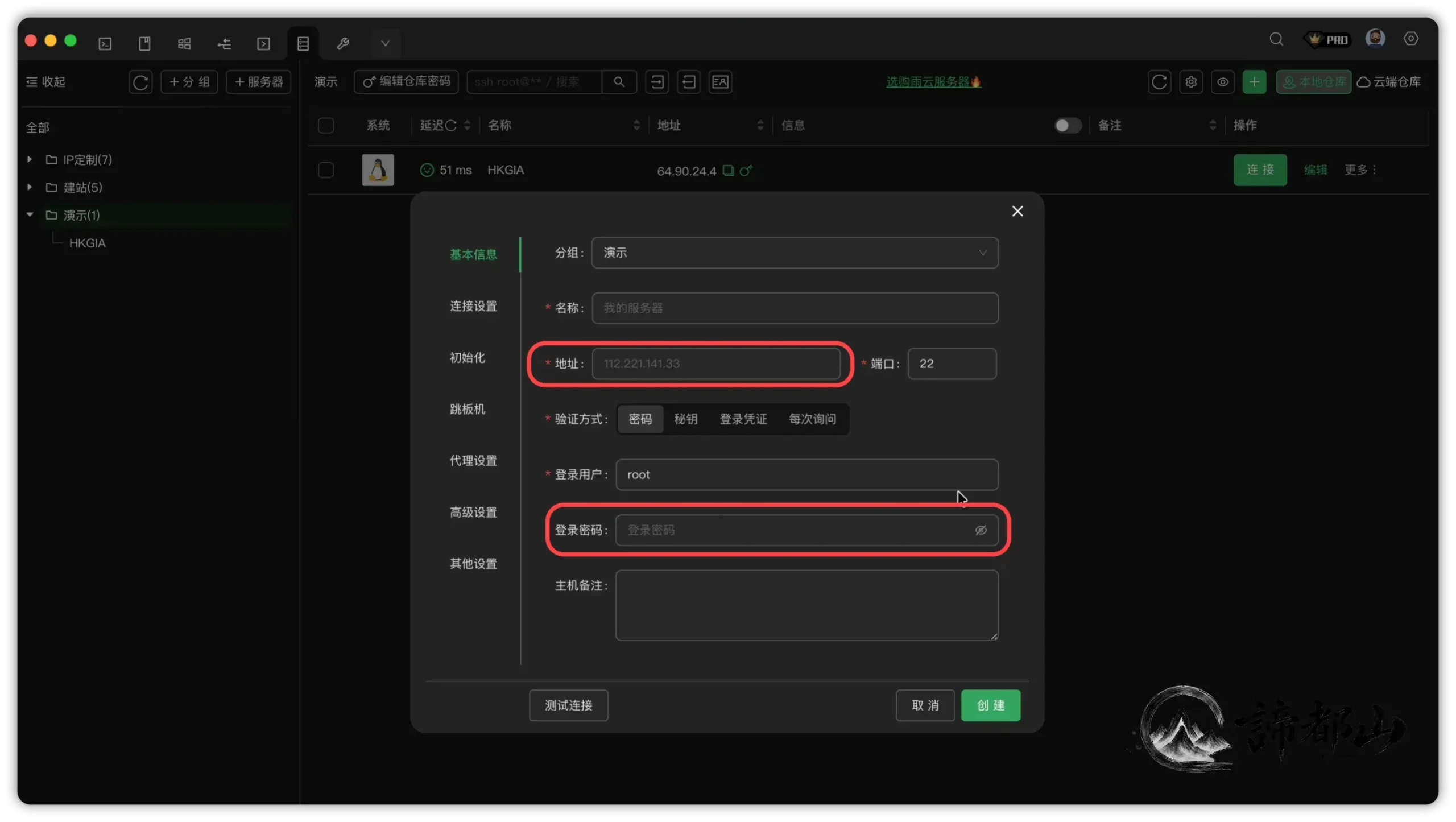Click the 主机备注 text area
This screenshot has width=1456, height=822.
pos(806,606)
